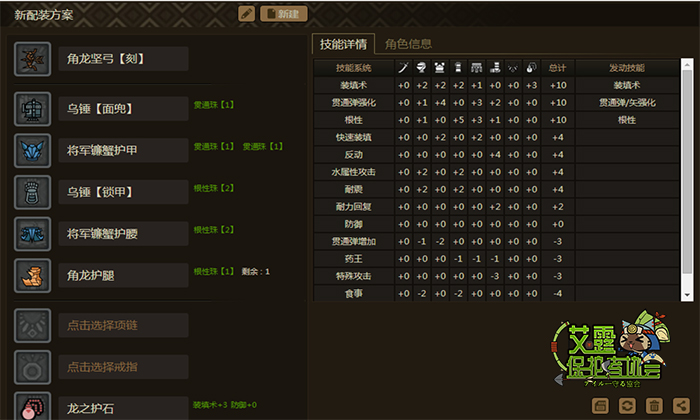Select the 反动 skill row name
The height and width of the screenshot is (420, 700).
[x=354, y=155]
